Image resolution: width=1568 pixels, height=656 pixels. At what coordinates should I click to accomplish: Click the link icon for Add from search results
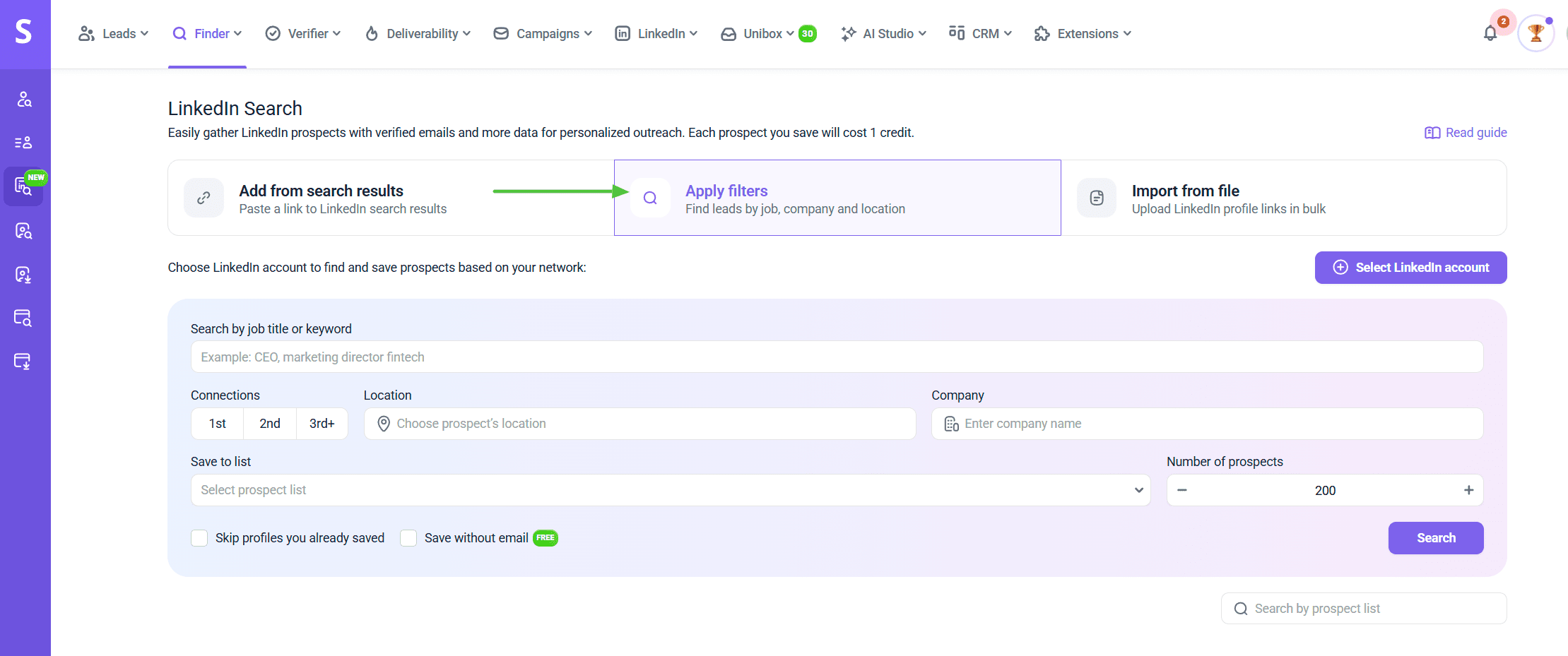[204, 198]
